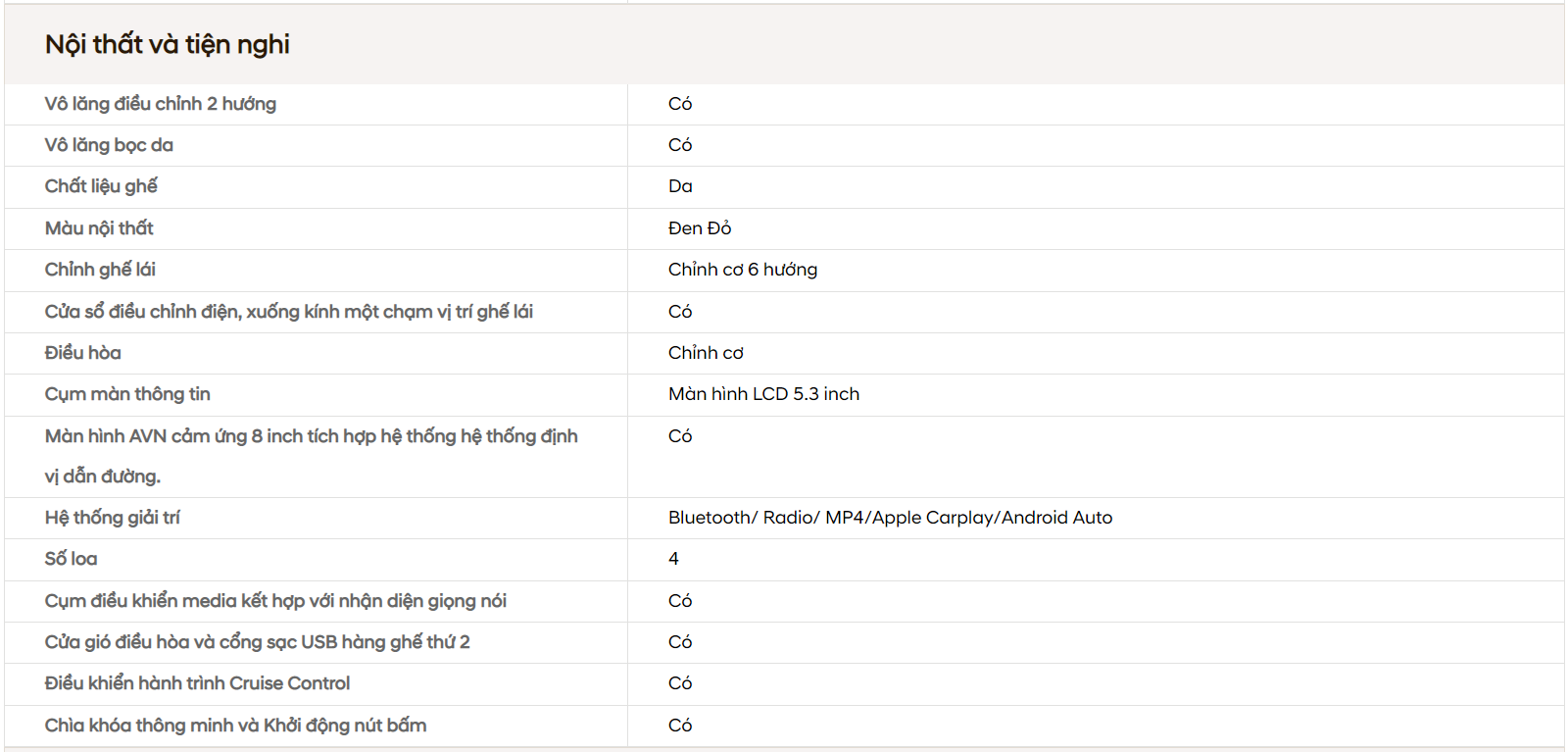The height and width of the screenshot is (752, 1568).
Task: Click the speaker count value '4'
Action: (673, 559)
